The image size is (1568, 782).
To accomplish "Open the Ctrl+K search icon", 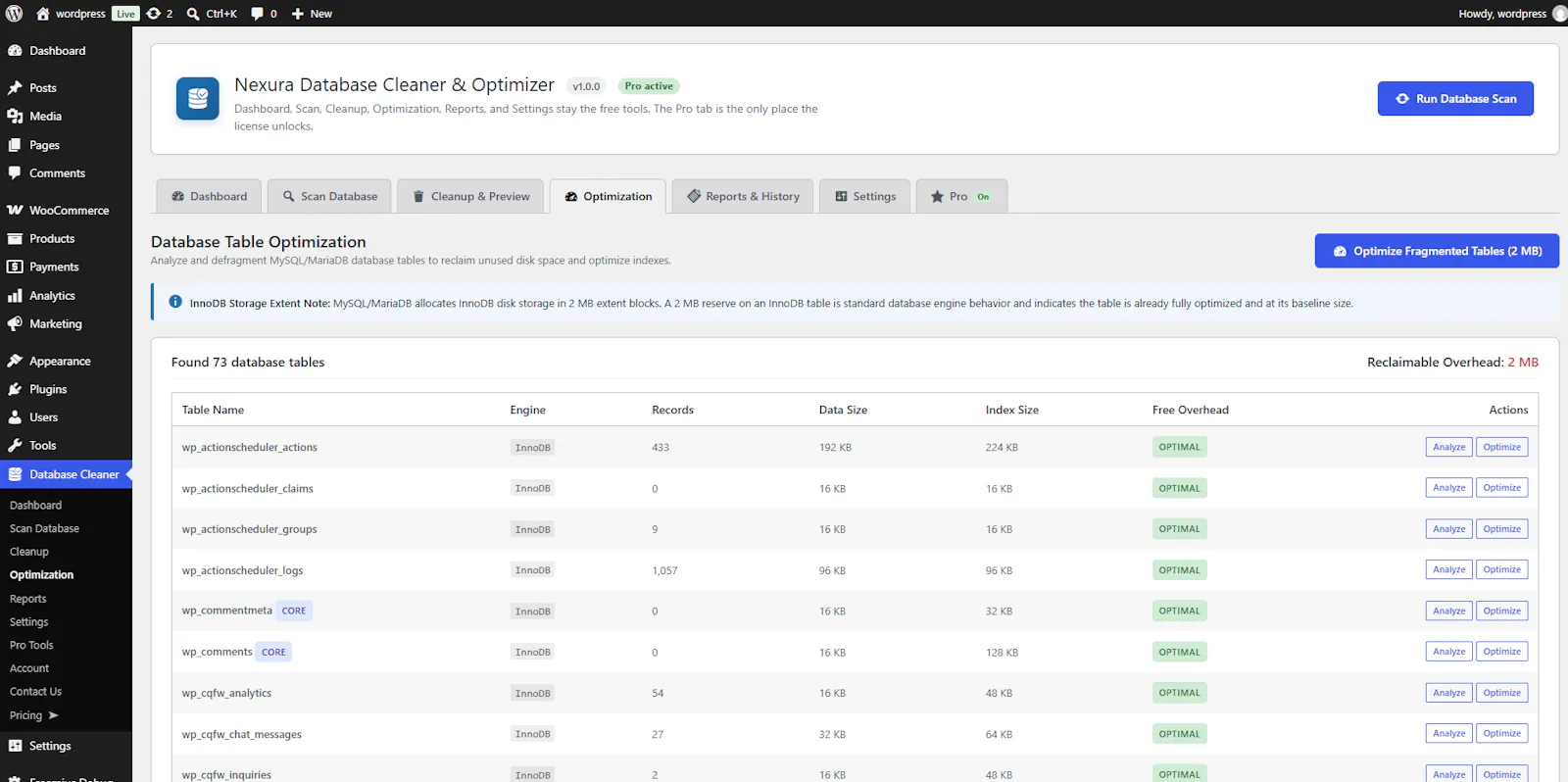I will 193,14.
